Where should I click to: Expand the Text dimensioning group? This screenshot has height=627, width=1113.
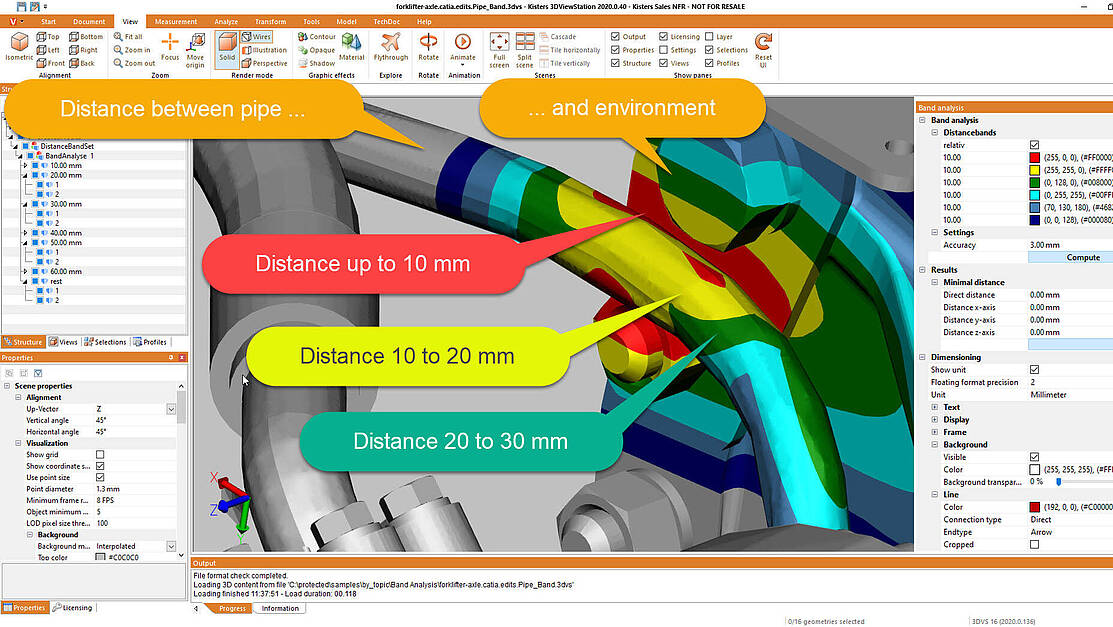935,408
